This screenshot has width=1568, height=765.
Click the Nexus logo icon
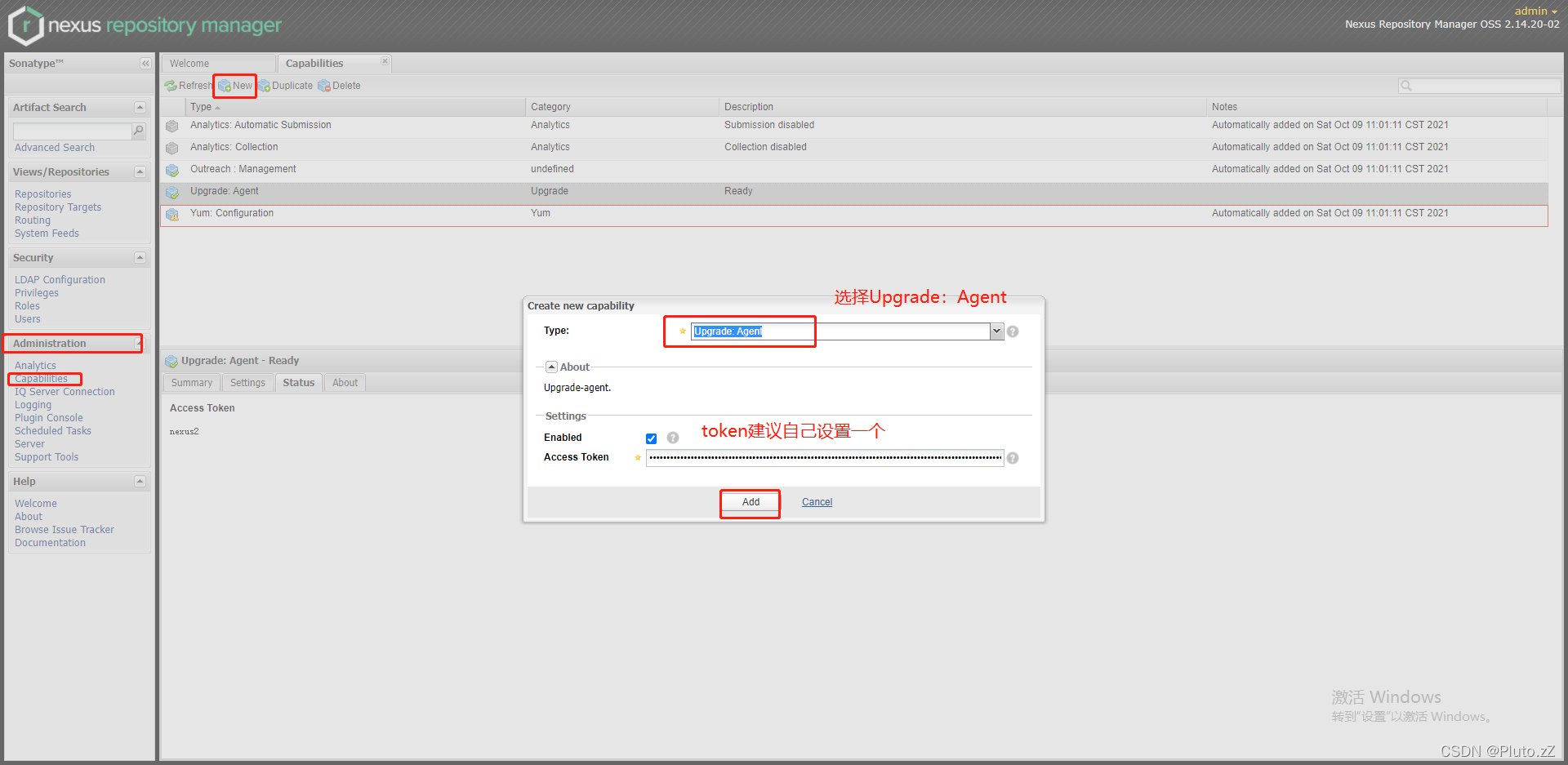[25, 25]
